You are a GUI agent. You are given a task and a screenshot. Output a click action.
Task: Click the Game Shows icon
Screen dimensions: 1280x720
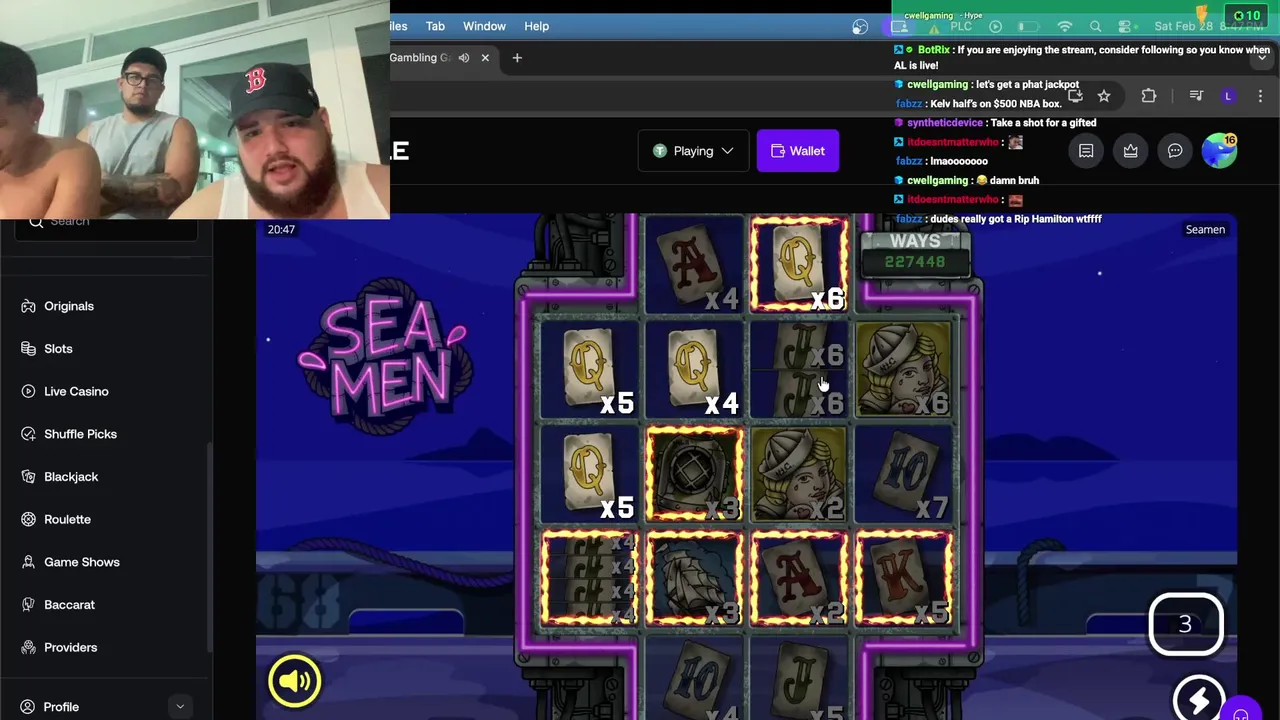tap(28, 562)
